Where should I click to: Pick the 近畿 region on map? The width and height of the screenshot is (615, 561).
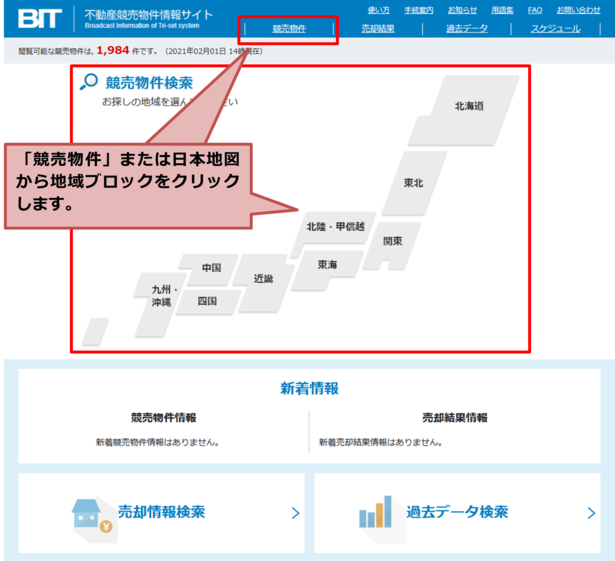(x=263, y=279)
